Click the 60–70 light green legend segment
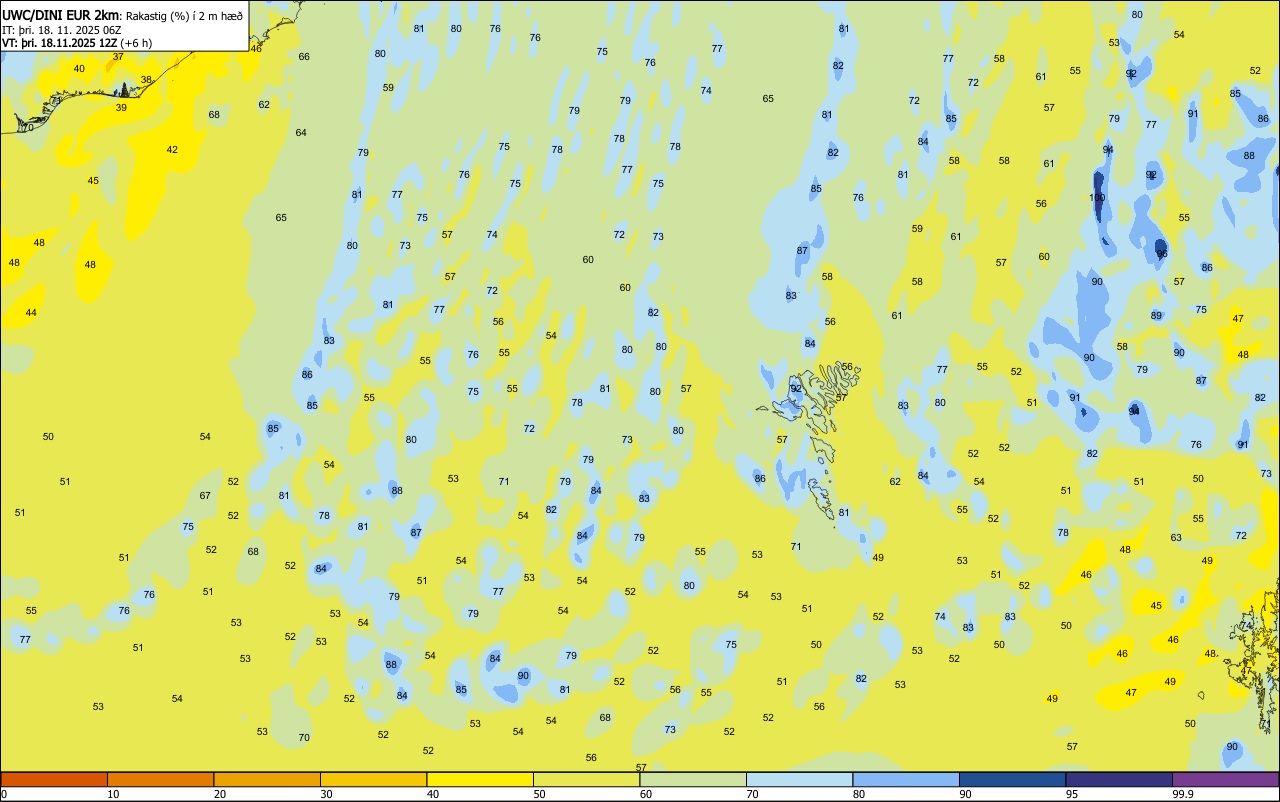1280x802 pixels. [x=693, y=779]
